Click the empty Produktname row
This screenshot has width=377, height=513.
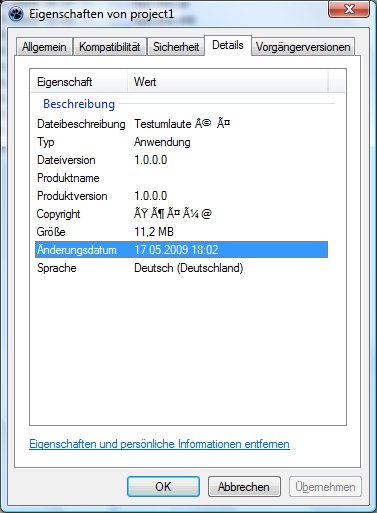(x=181, y=178)
